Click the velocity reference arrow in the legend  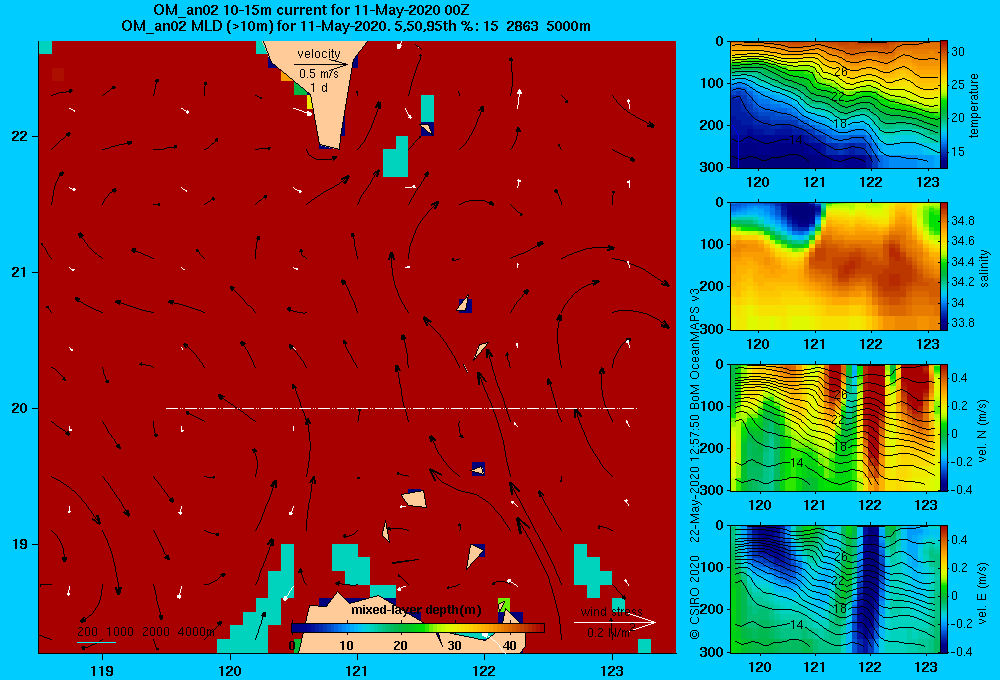tap(321, 64)
